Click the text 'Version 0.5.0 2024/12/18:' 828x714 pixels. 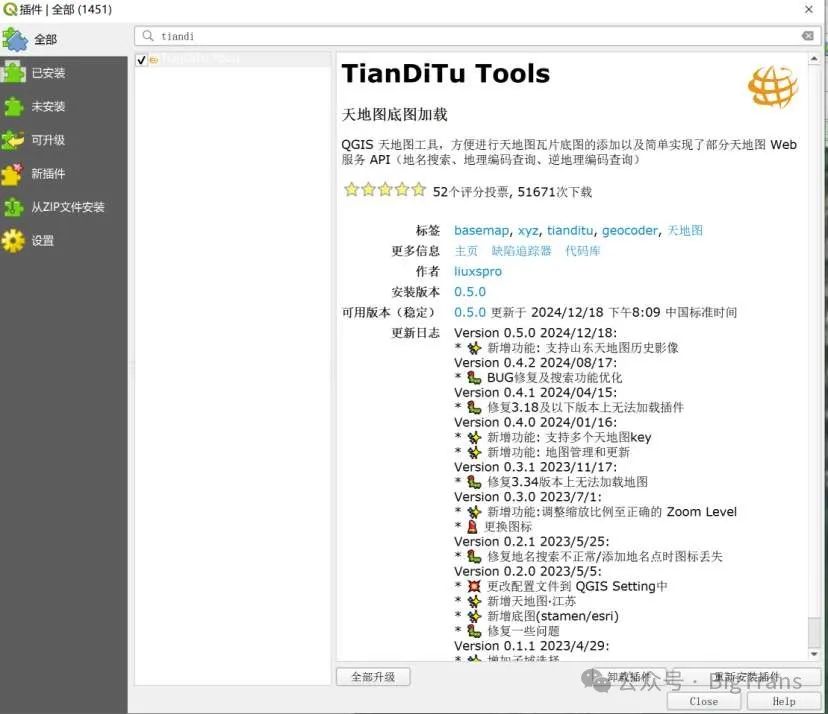(x=535, y=333)
